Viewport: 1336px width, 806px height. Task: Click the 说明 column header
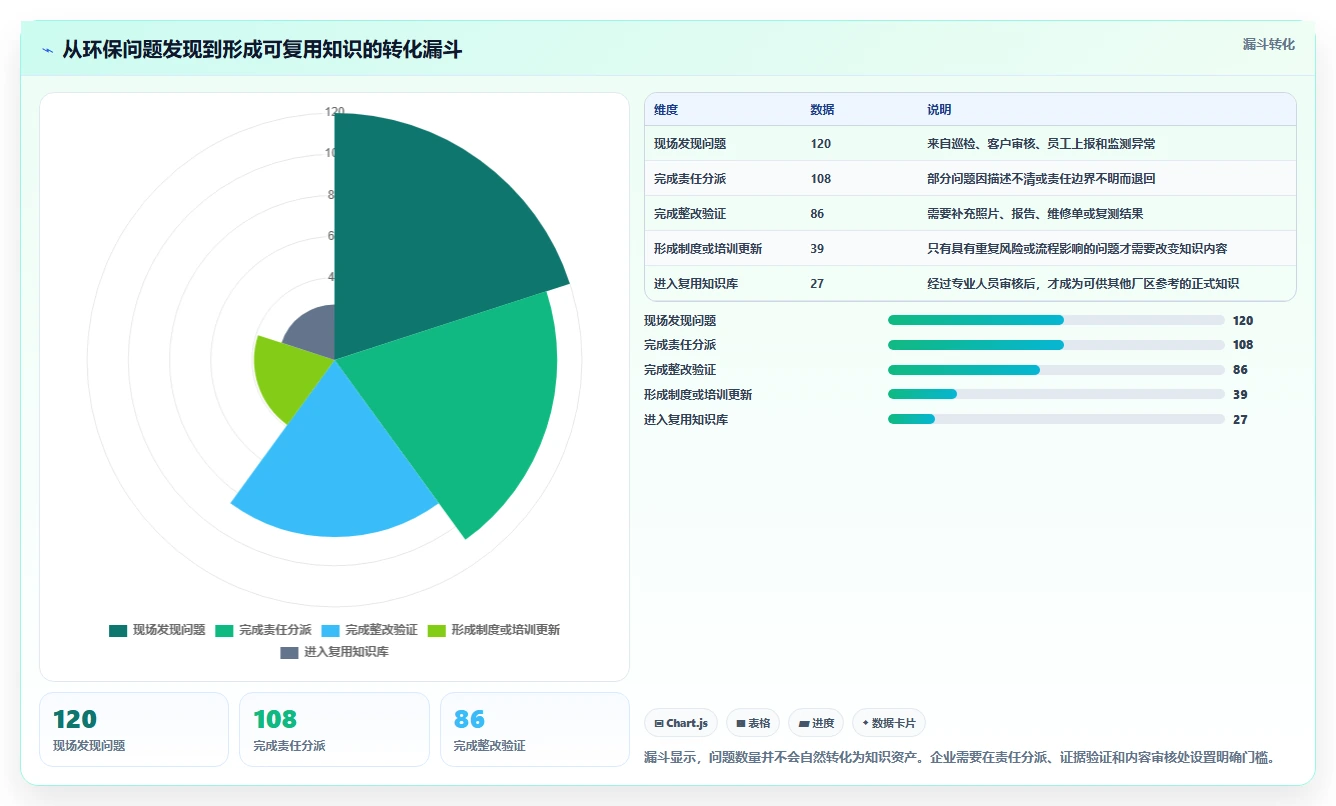tap(939, 110)
